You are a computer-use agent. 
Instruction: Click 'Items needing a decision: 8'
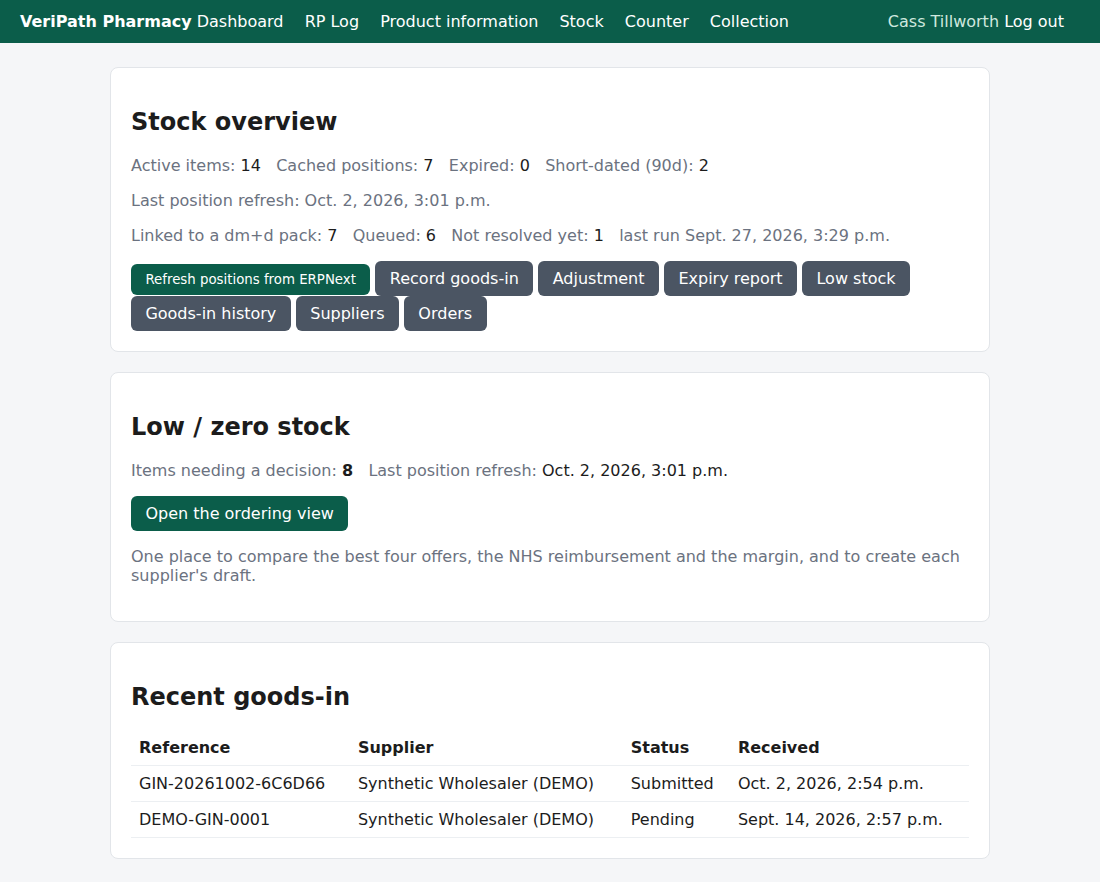click(x=242, y=471)
